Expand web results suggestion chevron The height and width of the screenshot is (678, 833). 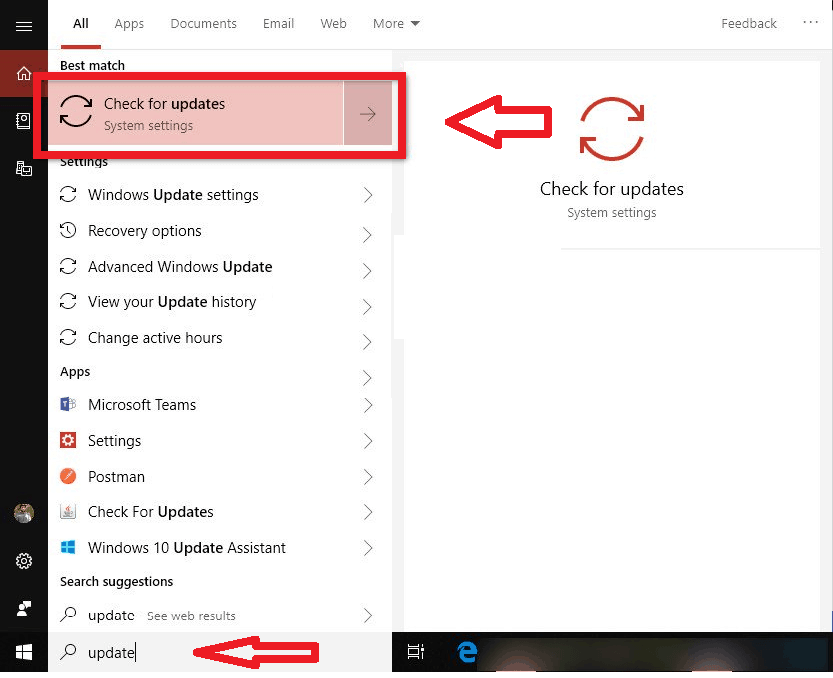tap(368, 615)
